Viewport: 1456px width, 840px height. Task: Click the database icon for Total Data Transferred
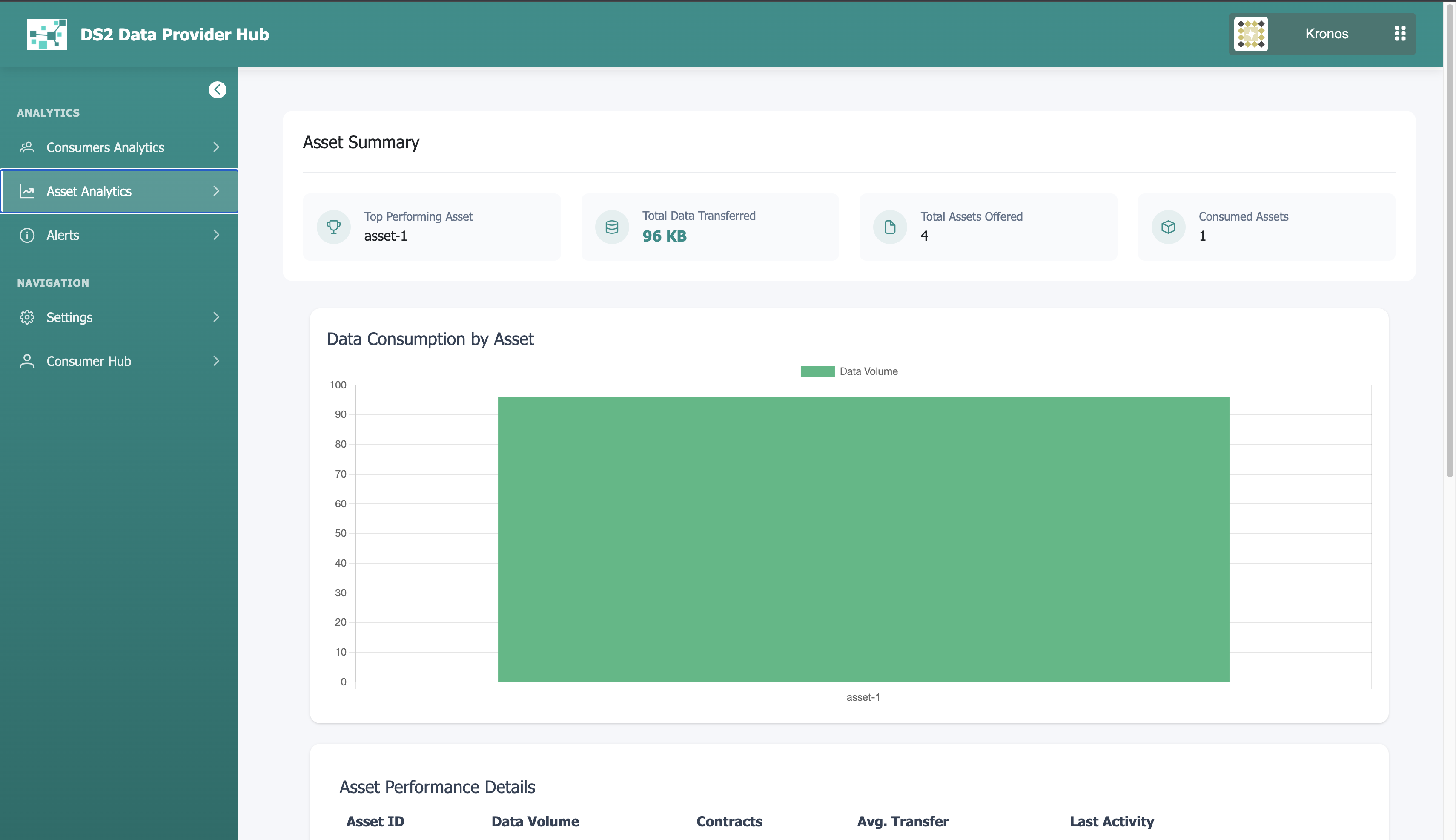pyautogui.click(x=612, y=227)
